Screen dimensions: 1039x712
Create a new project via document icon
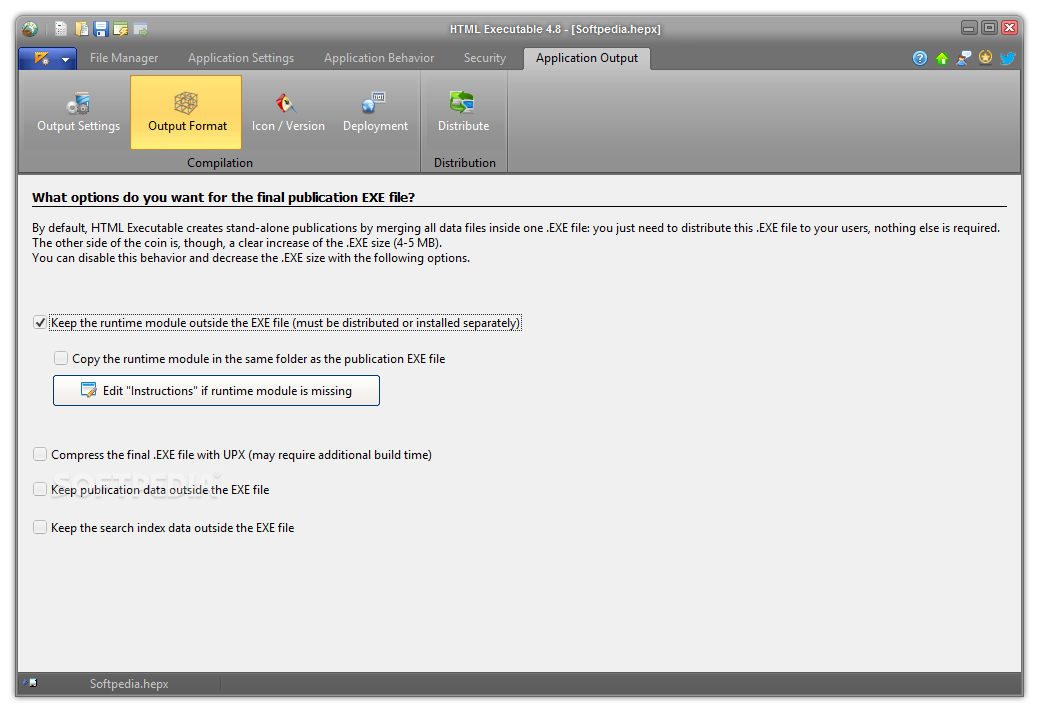pyautogui.click(x=61, y=28)
